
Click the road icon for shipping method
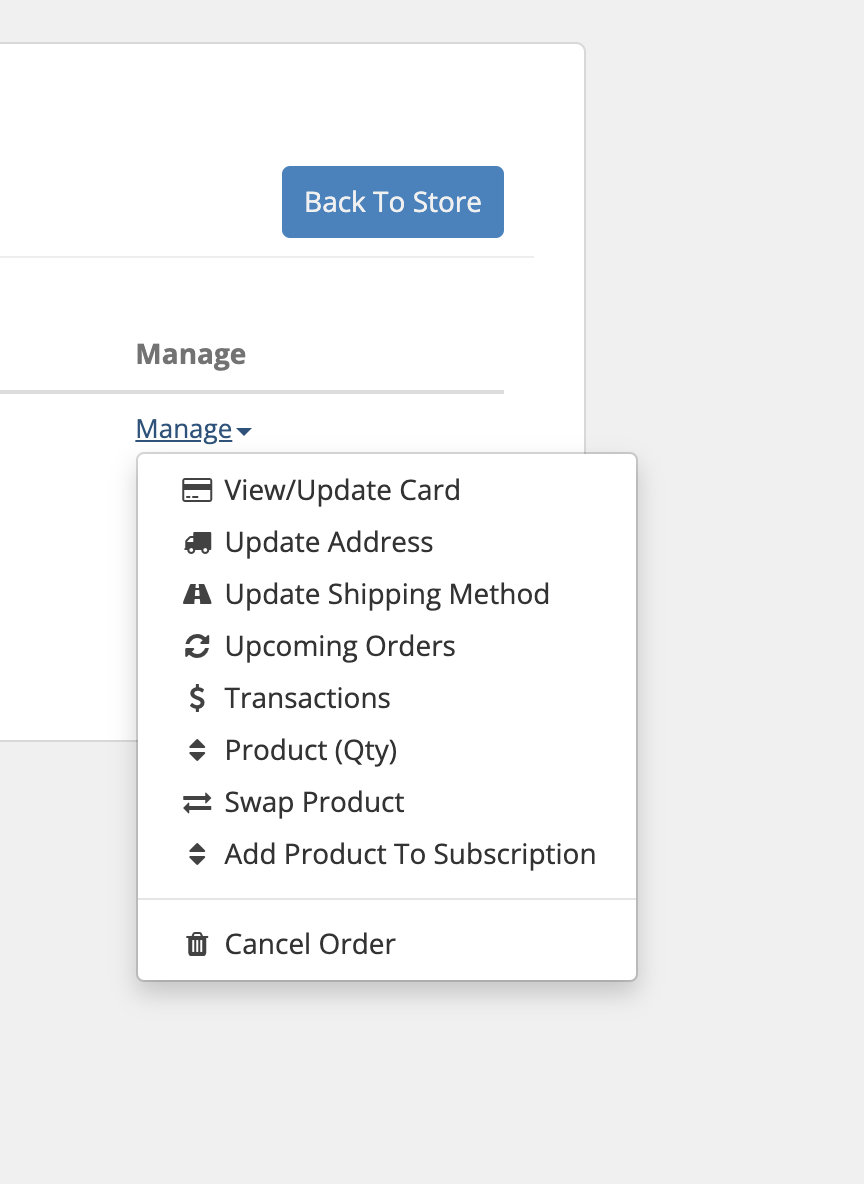[x=197, y=595]
